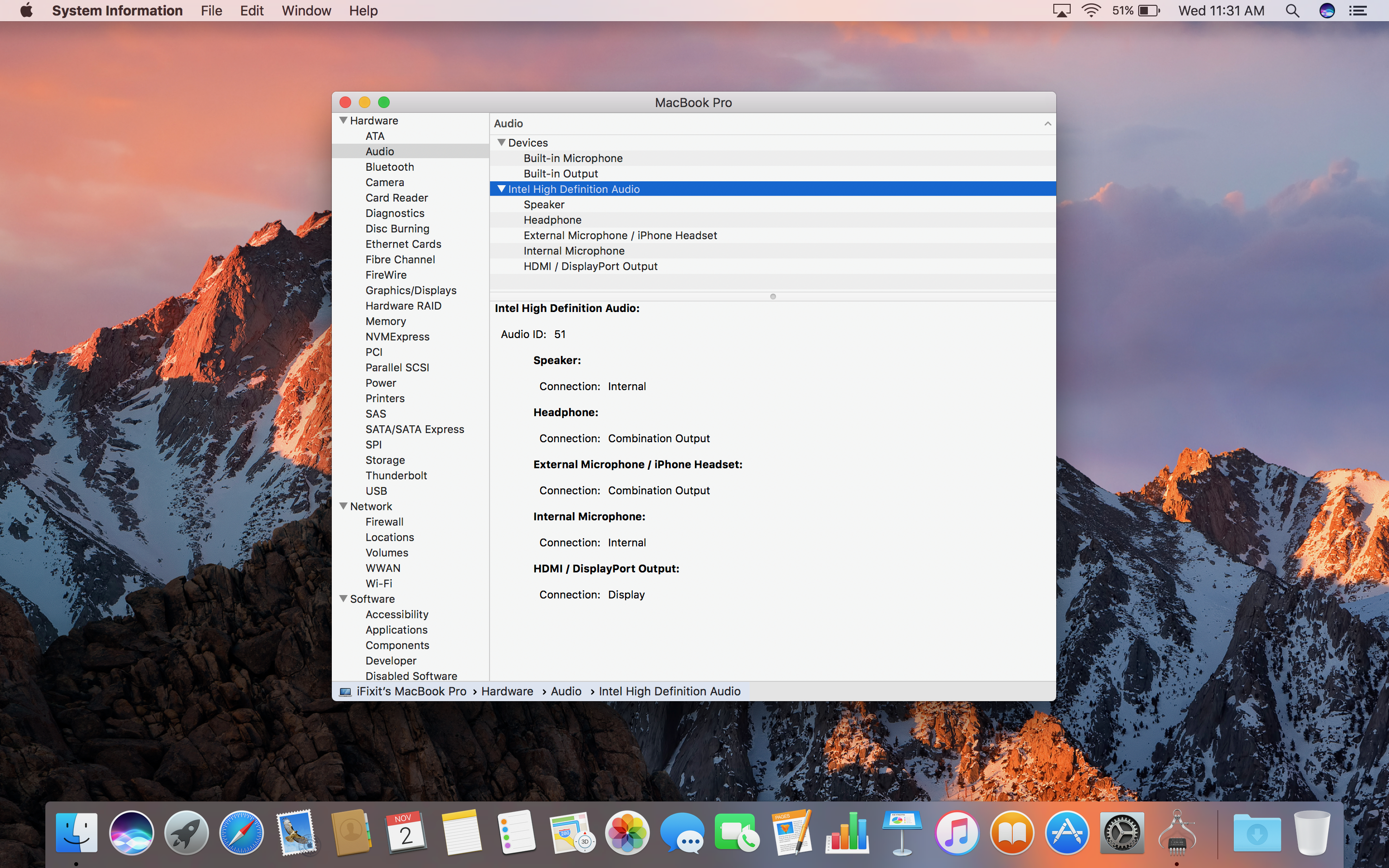Launch Safari from the Dock
The height and width of the screenshot is (868, 1389).
pyautogui.click(x=242, y=832)
